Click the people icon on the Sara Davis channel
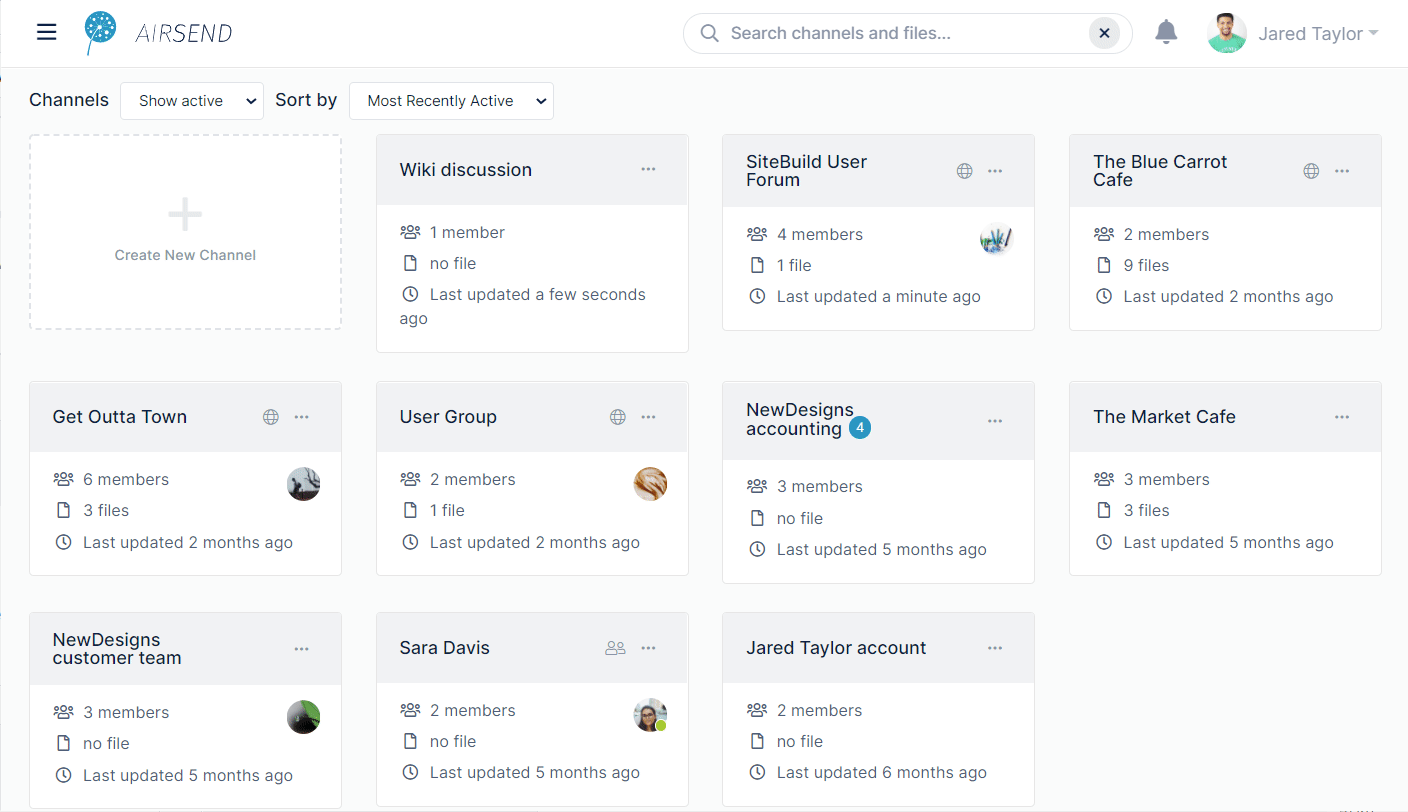 point(615,648)
